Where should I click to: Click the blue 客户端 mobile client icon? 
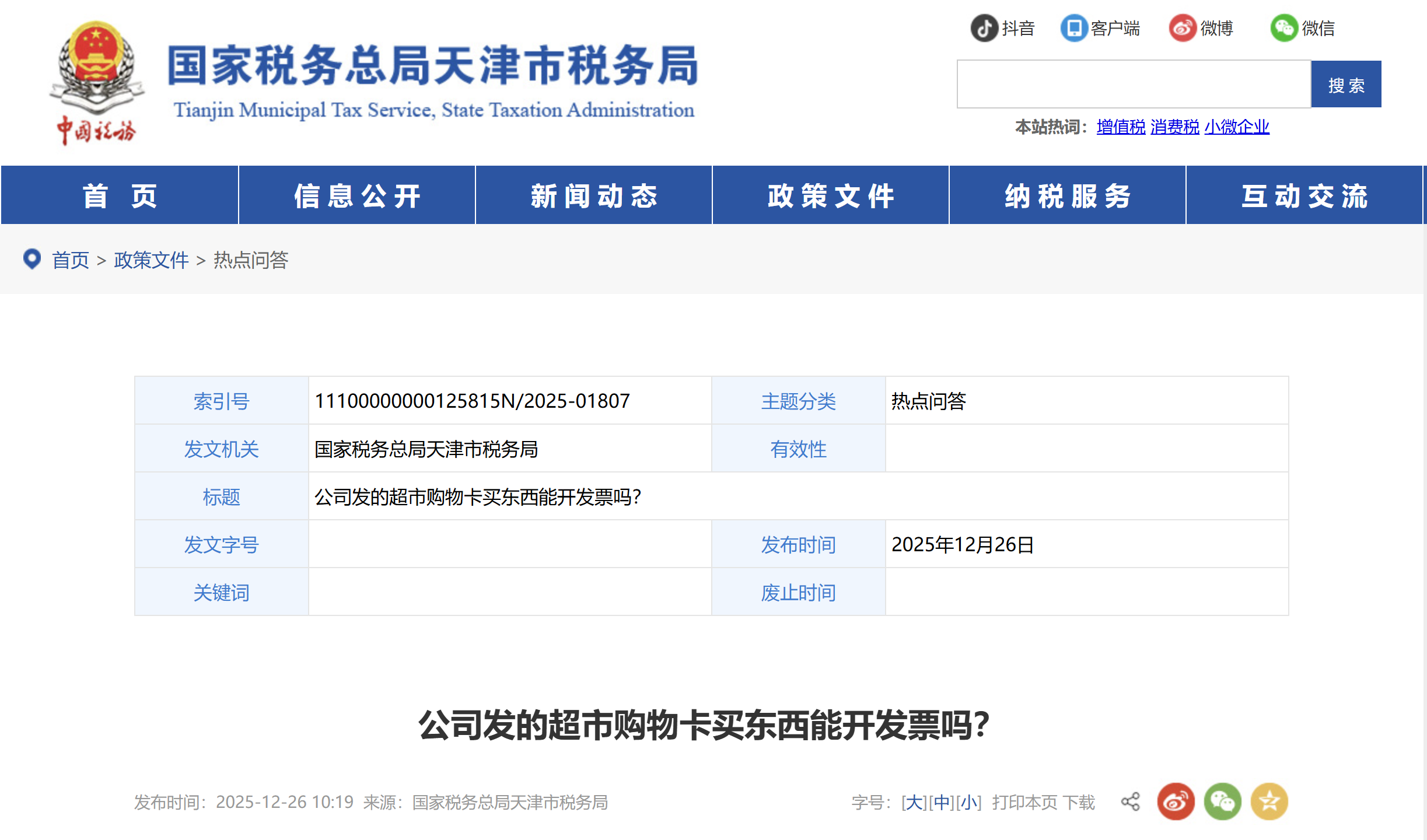tap(1072, 27)
